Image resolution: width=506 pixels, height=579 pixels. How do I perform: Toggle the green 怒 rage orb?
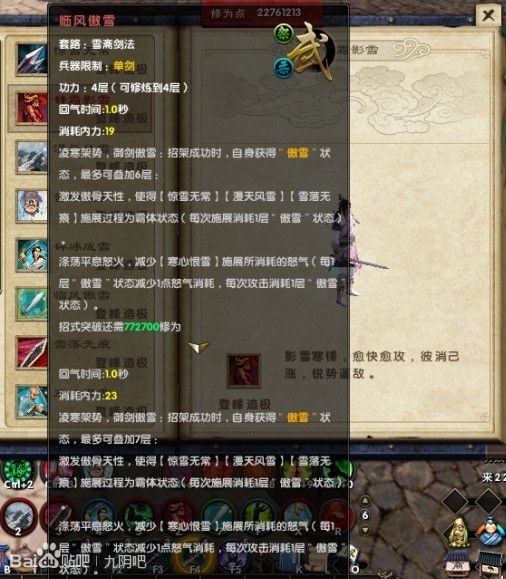pos(283,34)
